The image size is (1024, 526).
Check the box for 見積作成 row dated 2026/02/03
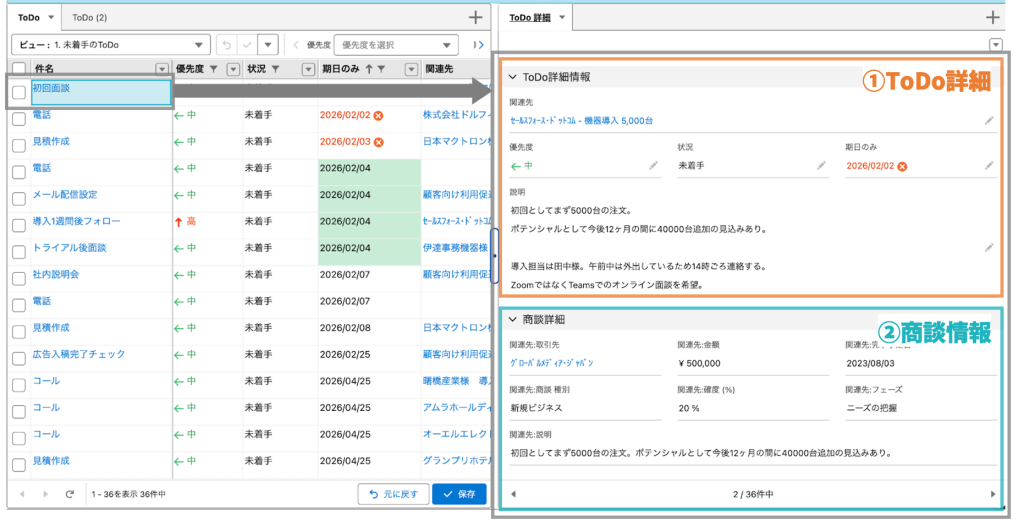pos(19,146)
